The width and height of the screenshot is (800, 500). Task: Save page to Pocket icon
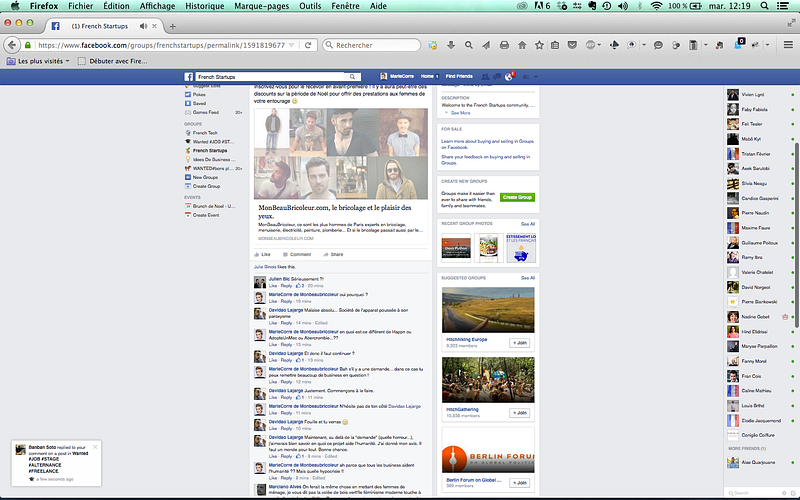point(572,45)
